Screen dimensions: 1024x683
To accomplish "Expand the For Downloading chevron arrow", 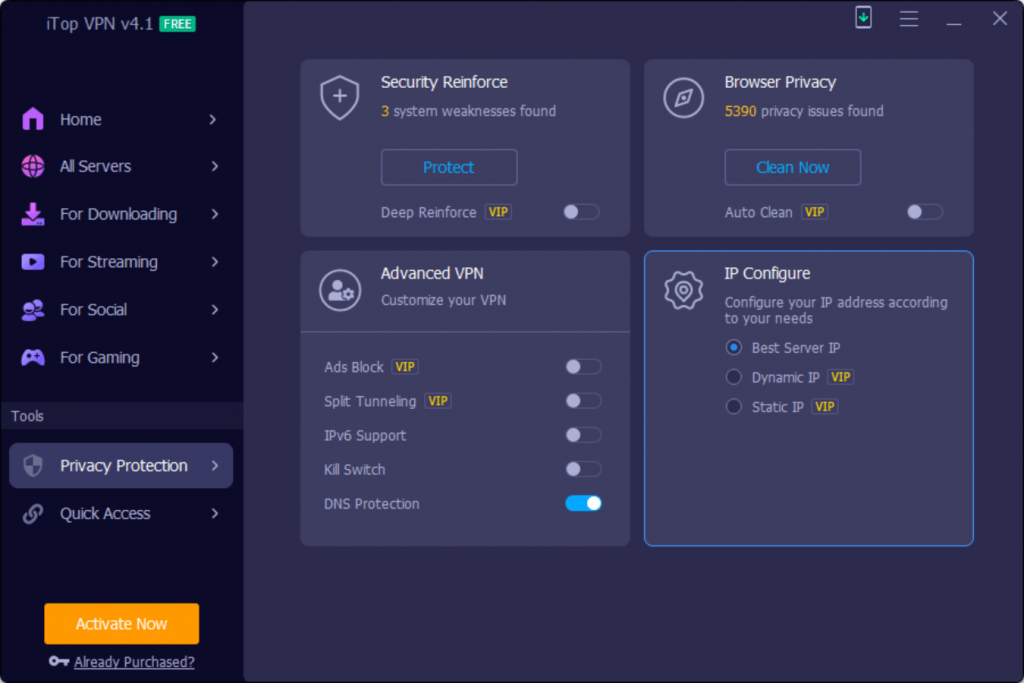I will (x=215, y=214).
